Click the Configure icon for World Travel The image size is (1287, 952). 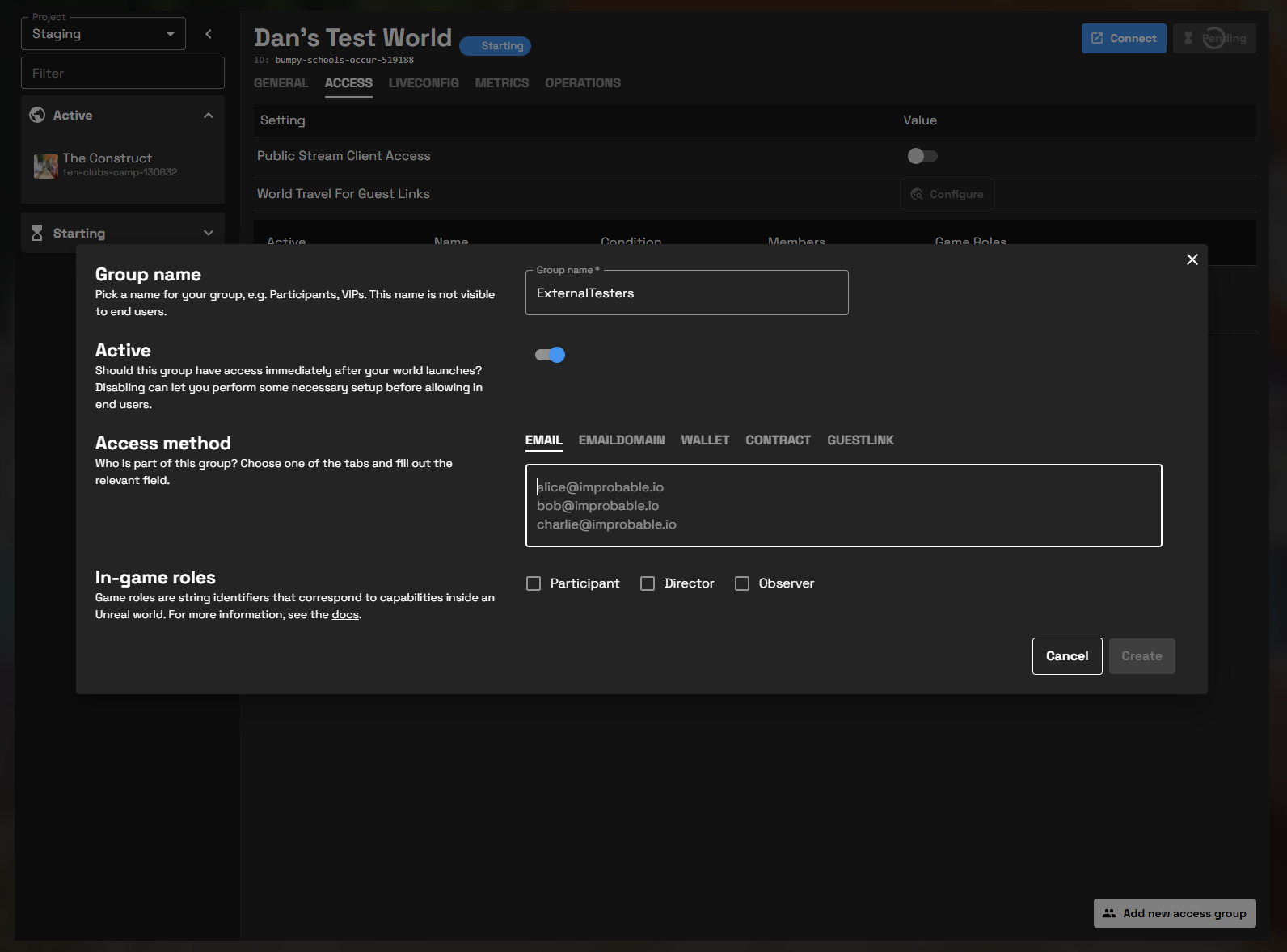917,194
